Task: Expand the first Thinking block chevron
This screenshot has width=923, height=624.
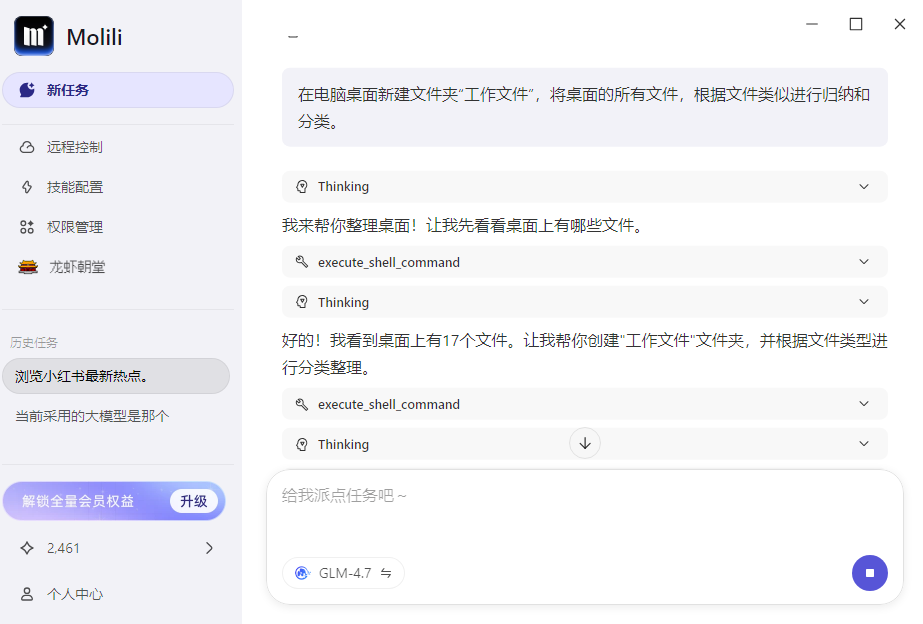Action: click(864, 187)
